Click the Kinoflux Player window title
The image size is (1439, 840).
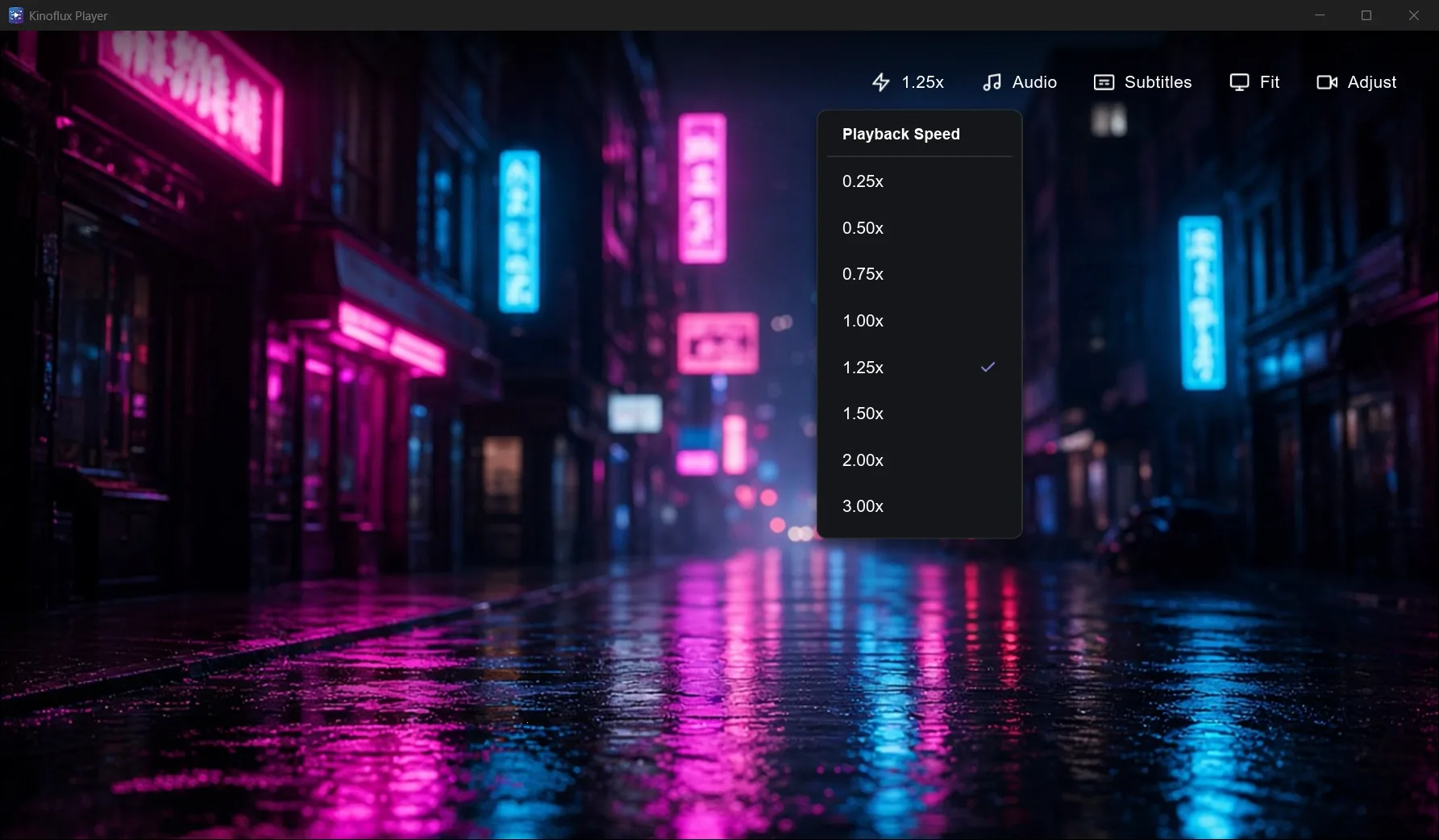(69, 16)
